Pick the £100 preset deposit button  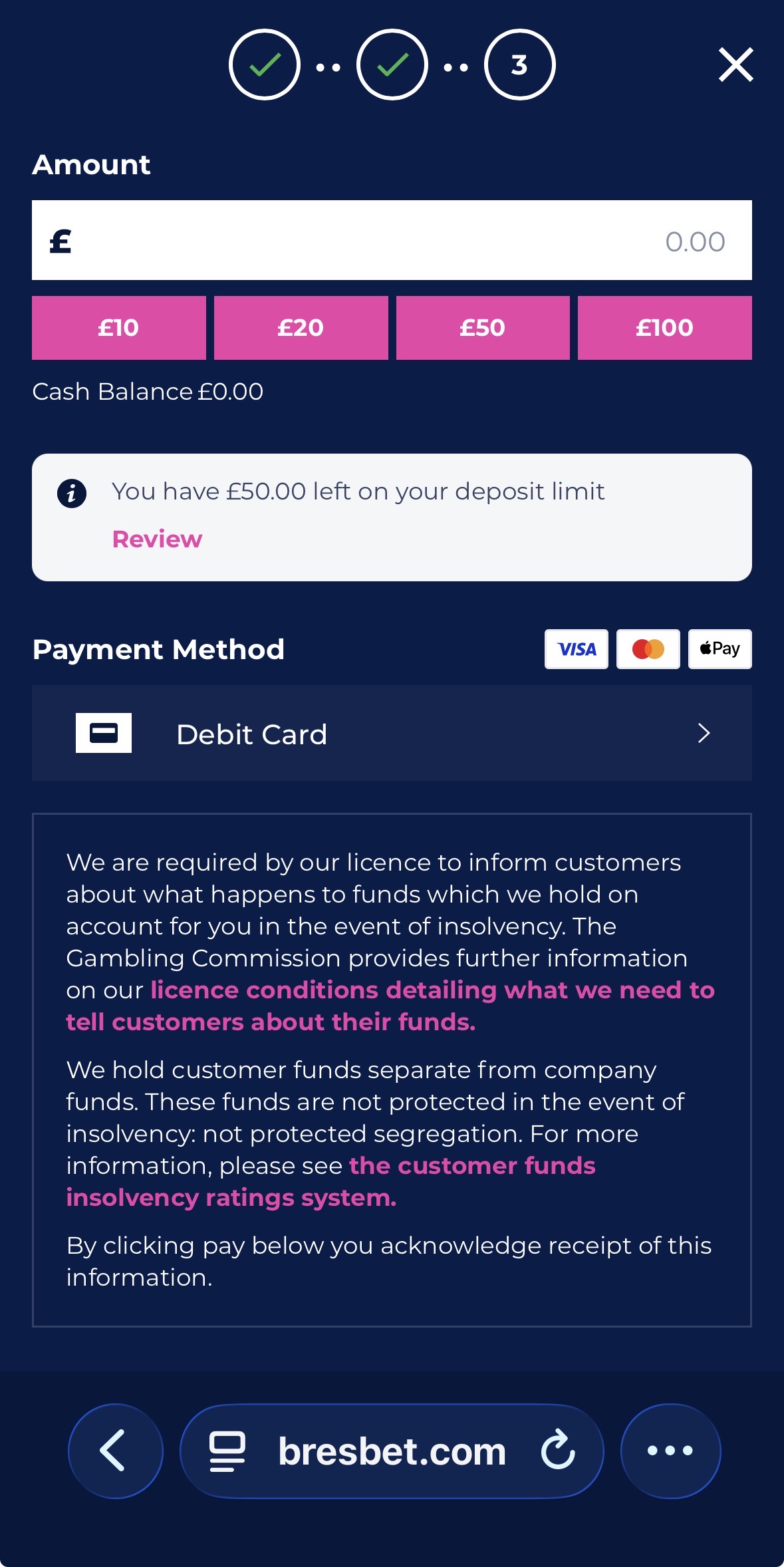[x=665, y=328]
